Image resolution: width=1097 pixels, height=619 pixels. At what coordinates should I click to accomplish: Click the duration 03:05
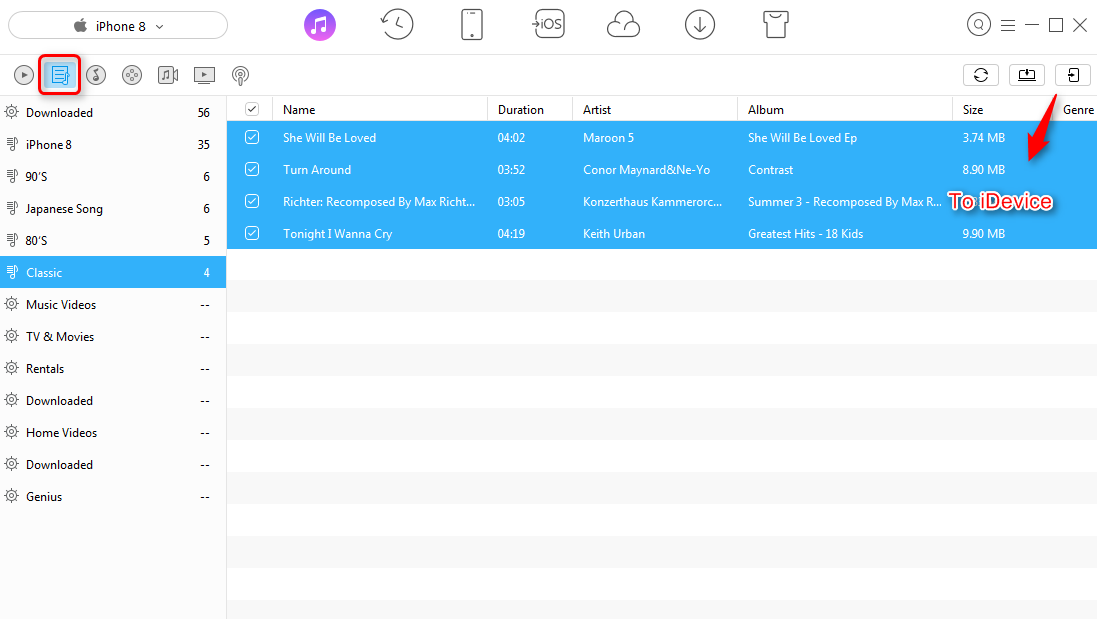point(511,202)
